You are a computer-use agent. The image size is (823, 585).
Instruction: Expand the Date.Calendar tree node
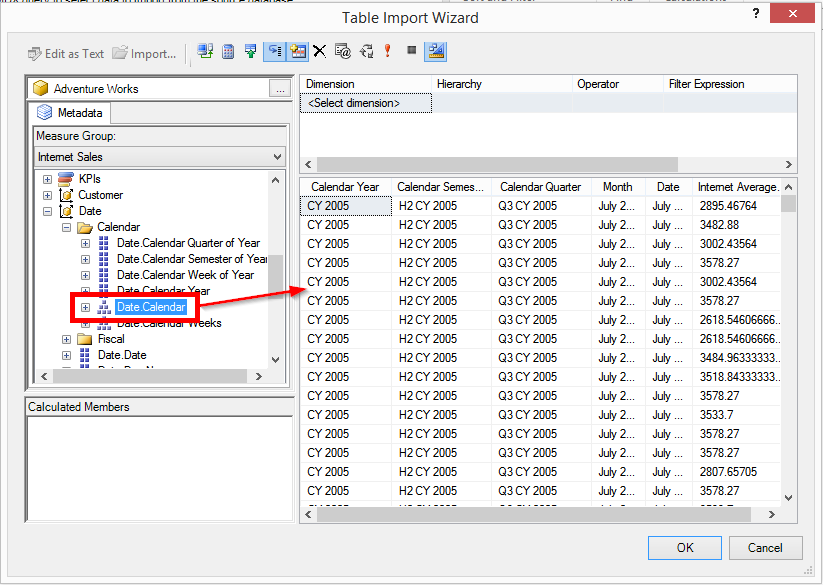[x=86, y=306]
